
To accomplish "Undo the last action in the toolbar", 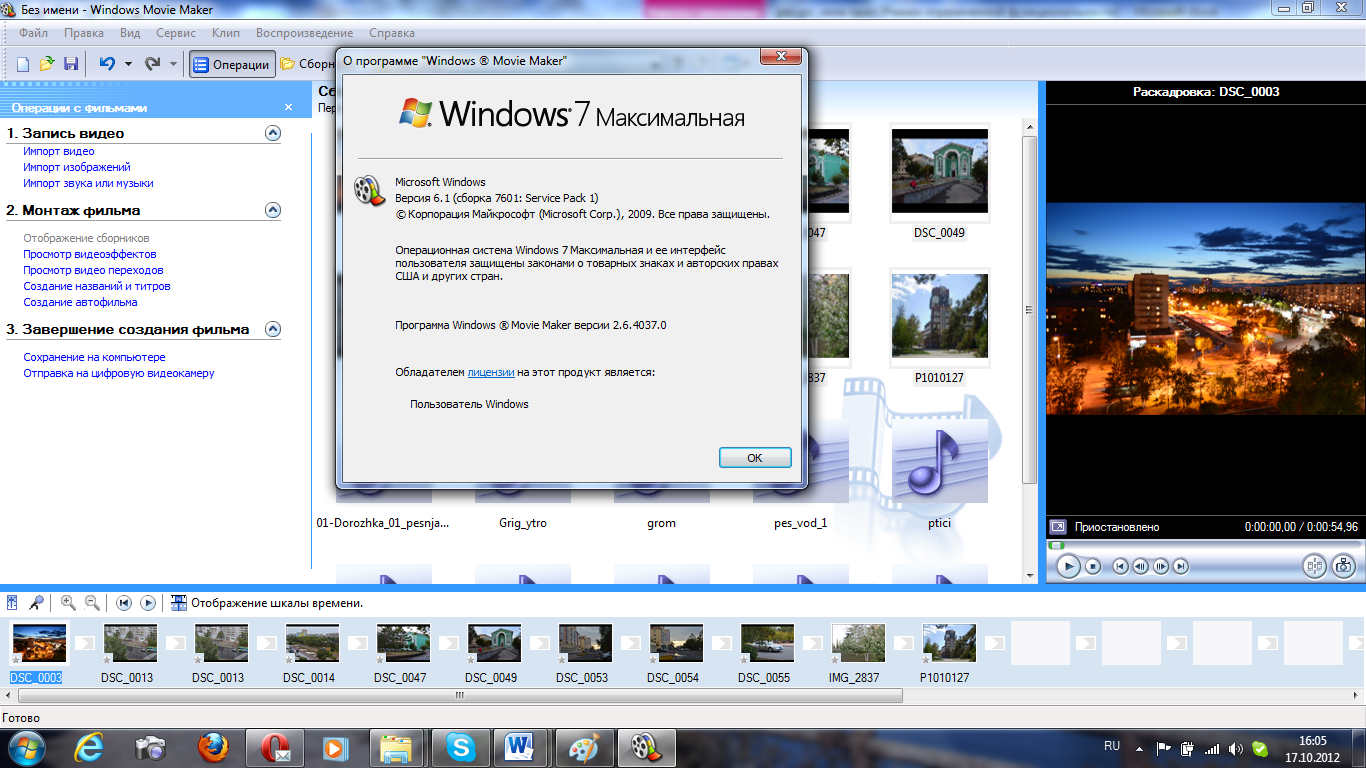I will click(x=107, y=64).
